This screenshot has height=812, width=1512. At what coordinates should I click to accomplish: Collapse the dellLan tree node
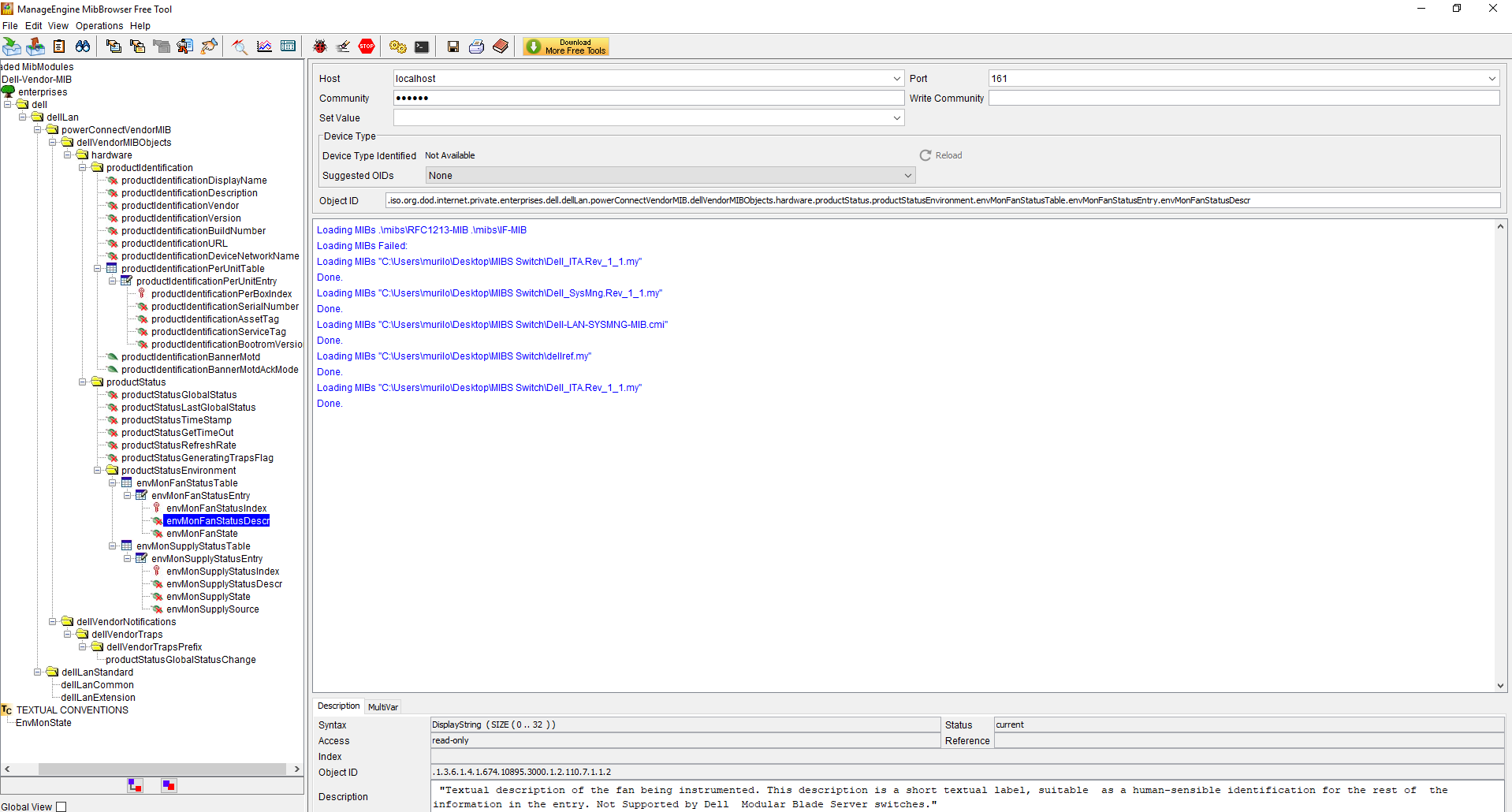coord(23,117)
